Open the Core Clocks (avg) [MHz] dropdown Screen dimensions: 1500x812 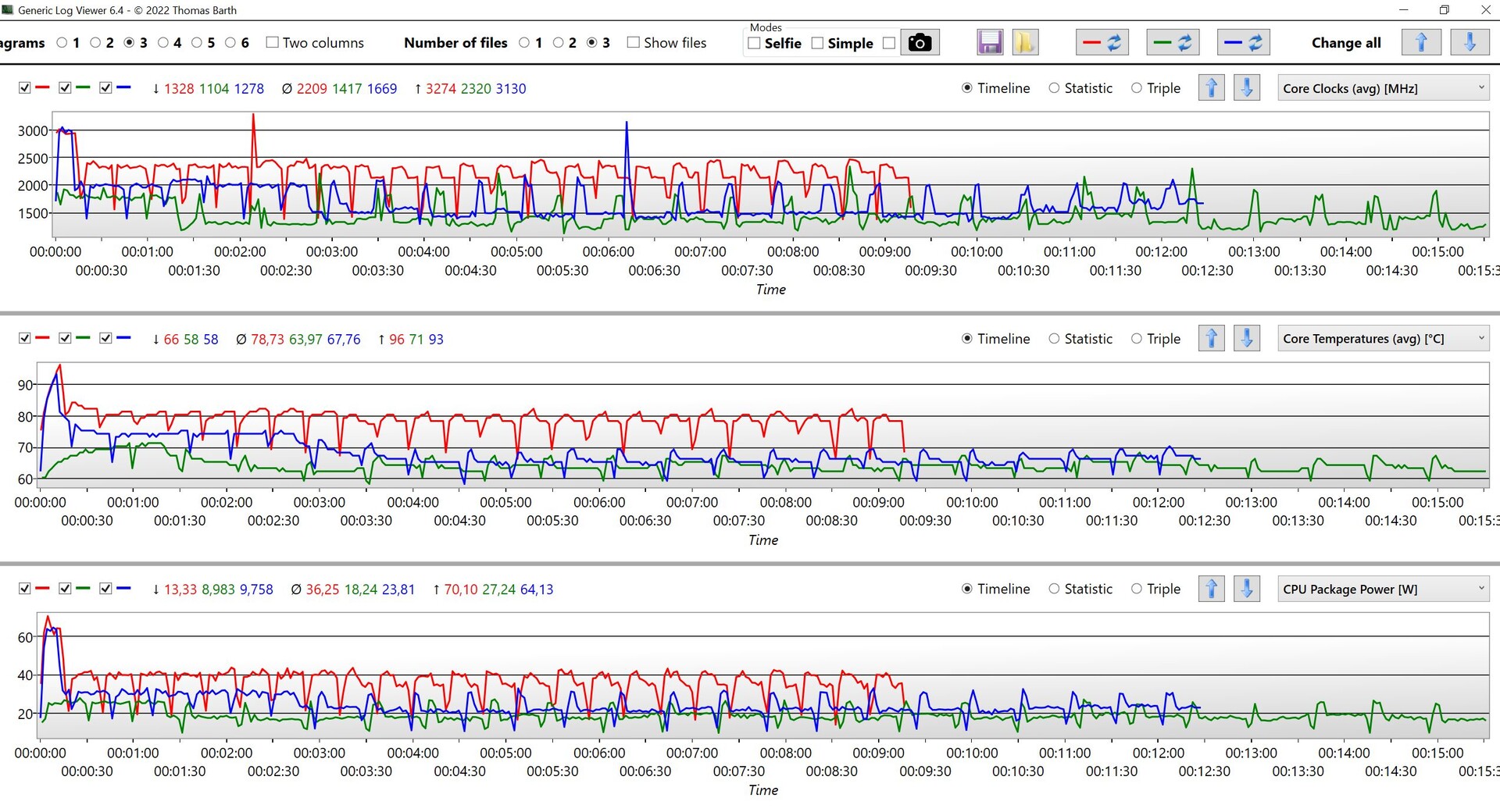[x=1383, y=88]
